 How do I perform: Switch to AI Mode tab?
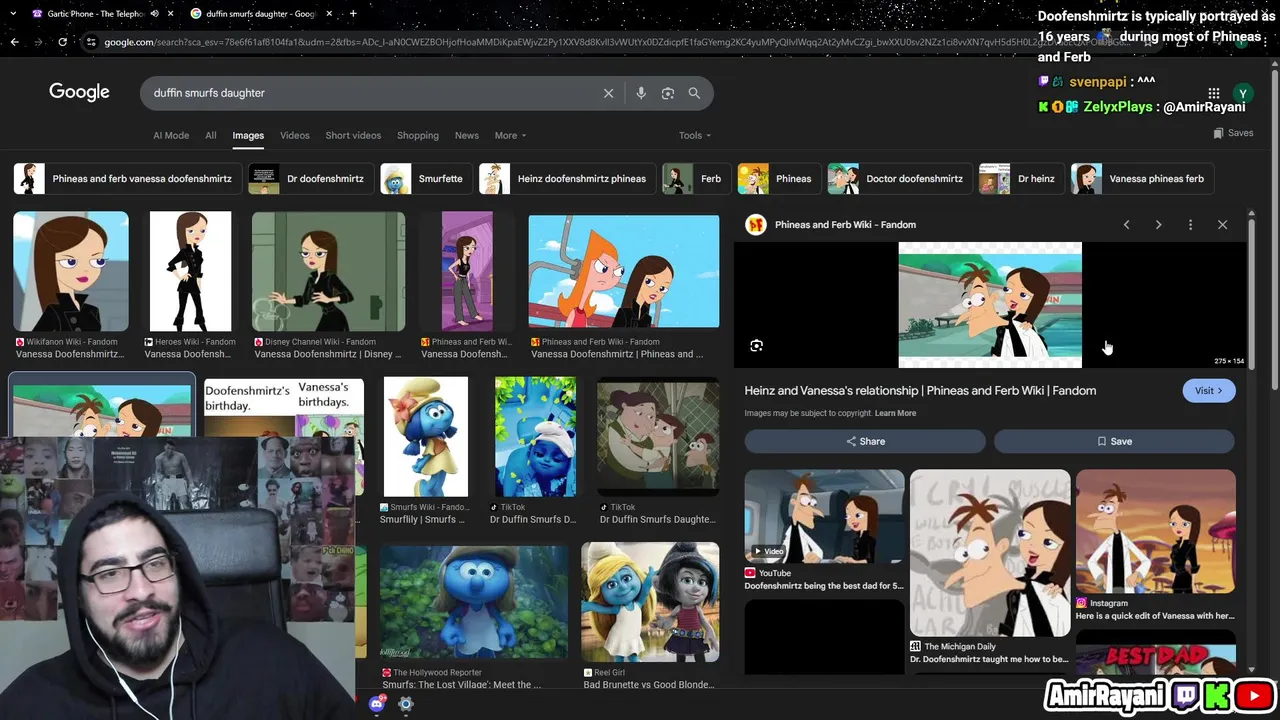(171, 136)
